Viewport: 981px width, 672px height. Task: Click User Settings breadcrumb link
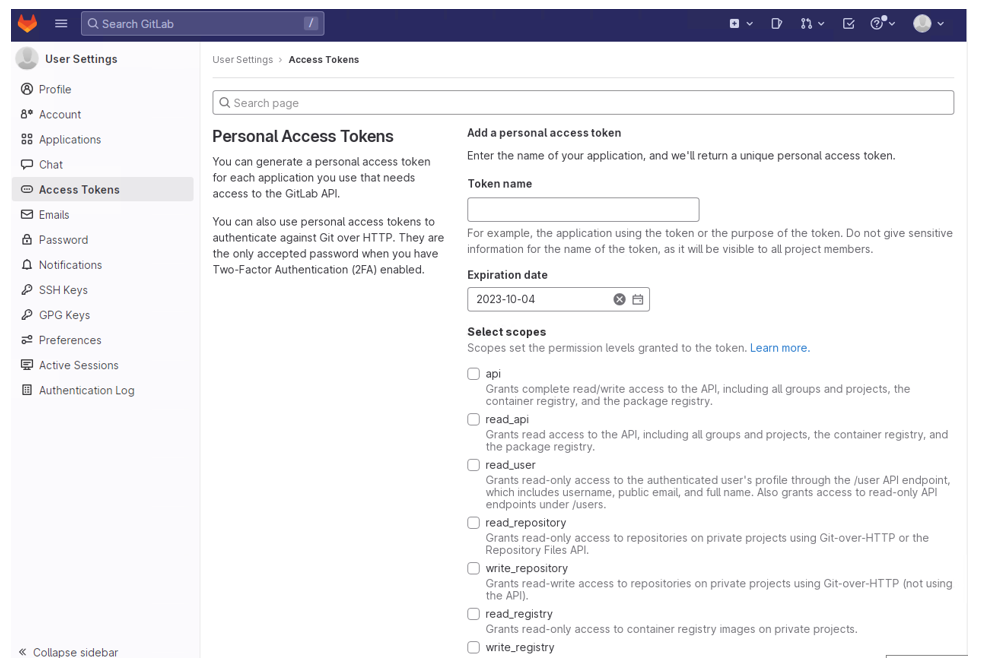pyautogui.click(x=242, y=60)
